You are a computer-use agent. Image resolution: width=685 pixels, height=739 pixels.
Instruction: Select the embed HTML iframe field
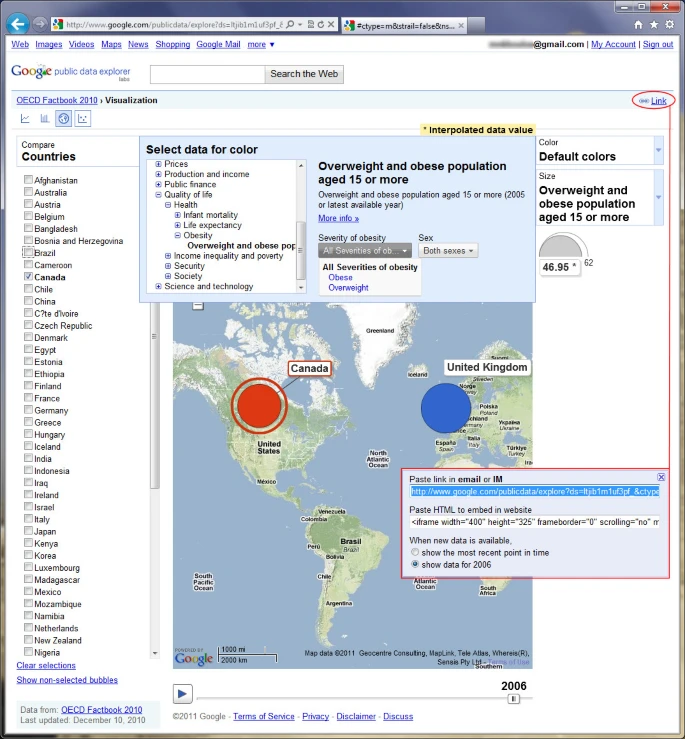coord(535,522)
